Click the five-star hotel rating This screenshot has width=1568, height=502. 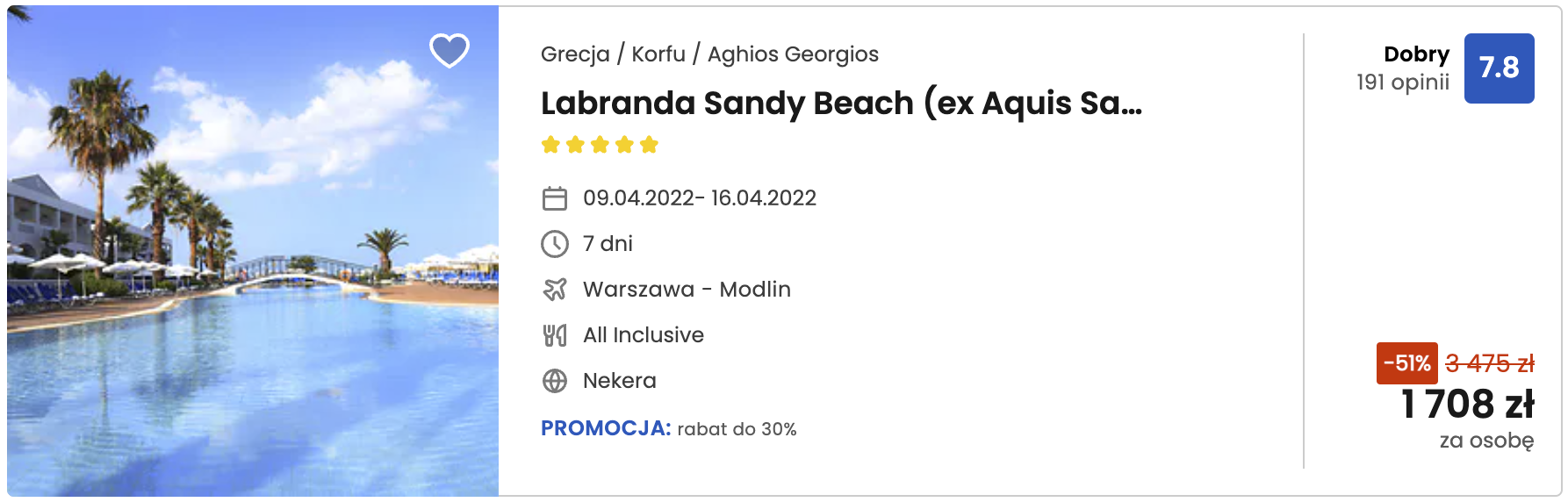point(600,145)
